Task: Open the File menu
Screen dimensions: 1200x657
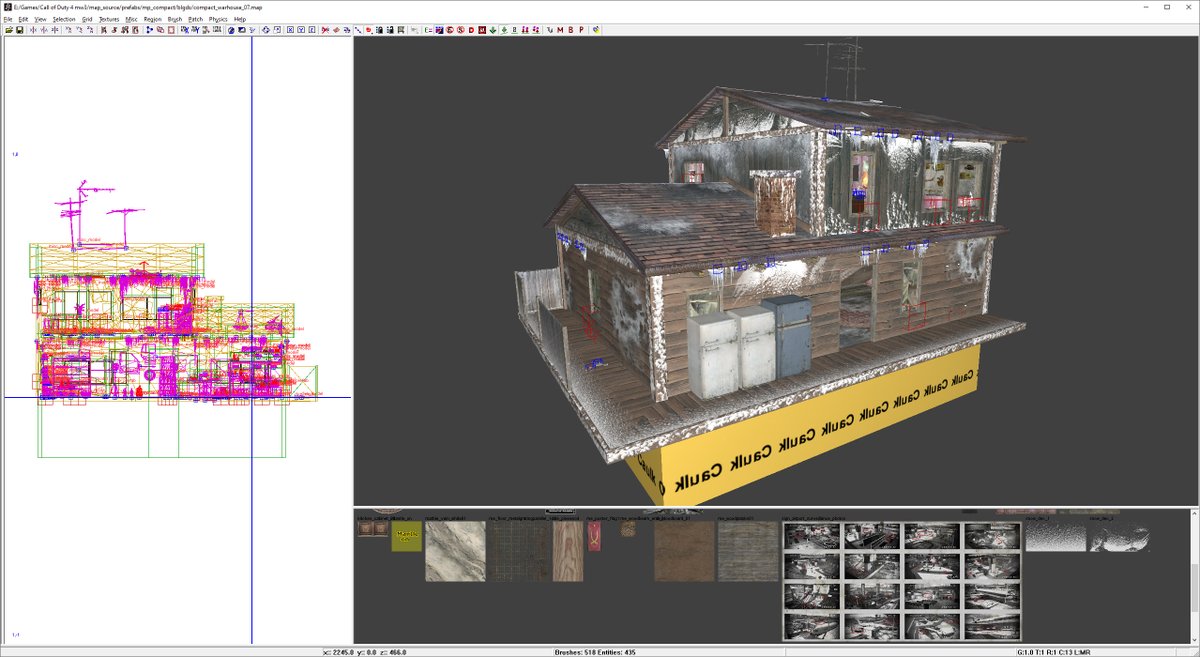Action: click(8, 19)
